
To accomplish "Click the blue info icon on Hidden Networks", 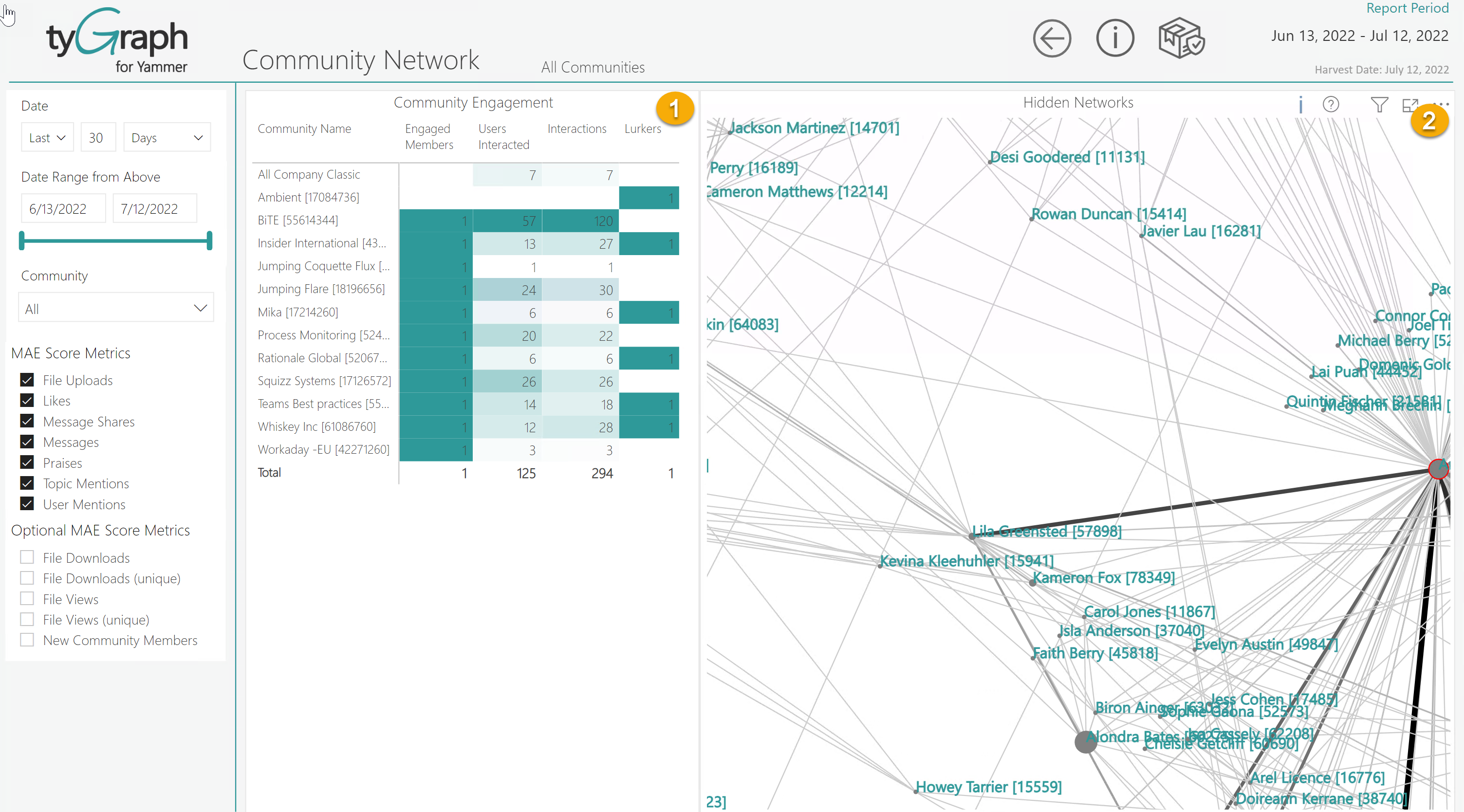I will pos(1301,105).
